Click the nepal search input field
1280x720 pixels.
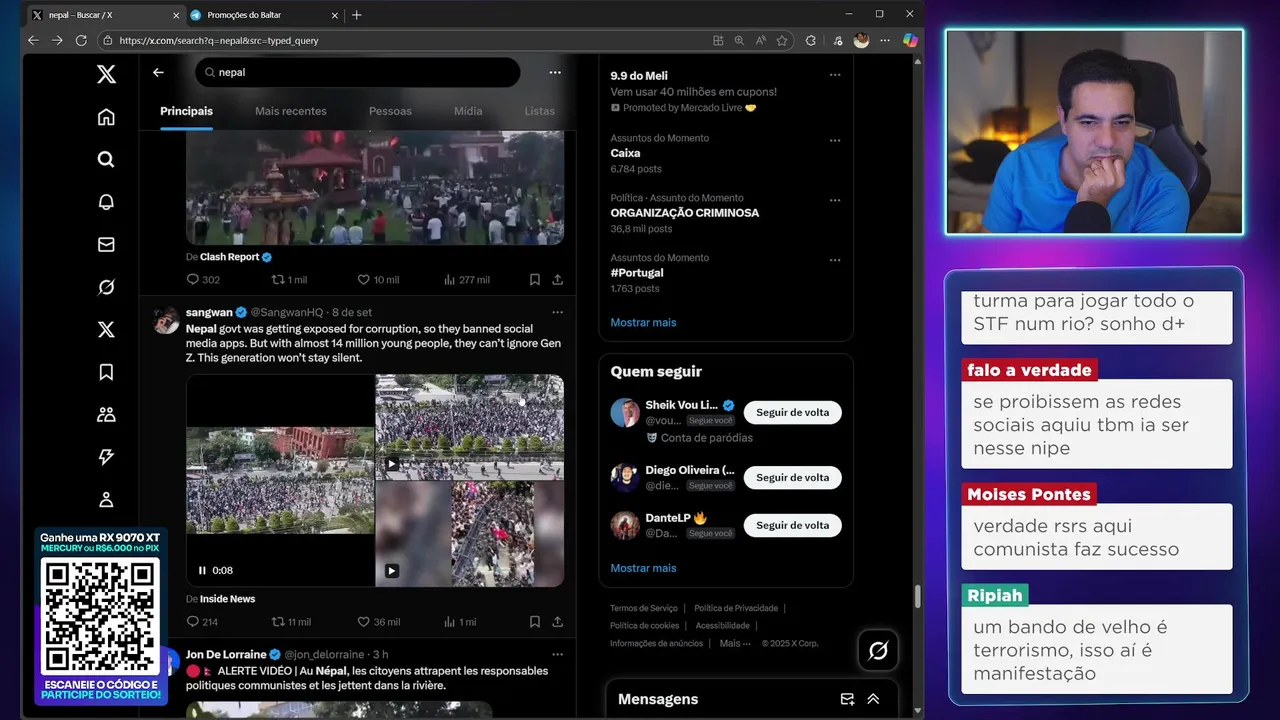[358, 72]
